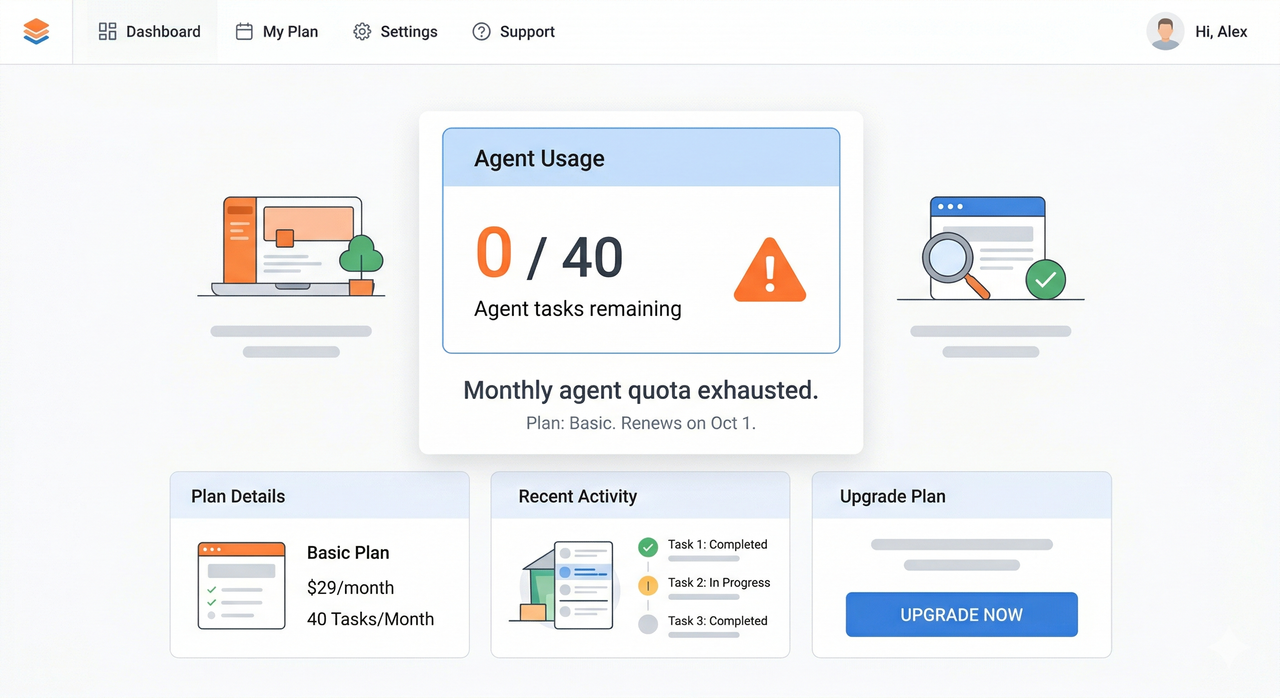
Task: Click the Support question mark icon
Action: (x=481, y=32)
